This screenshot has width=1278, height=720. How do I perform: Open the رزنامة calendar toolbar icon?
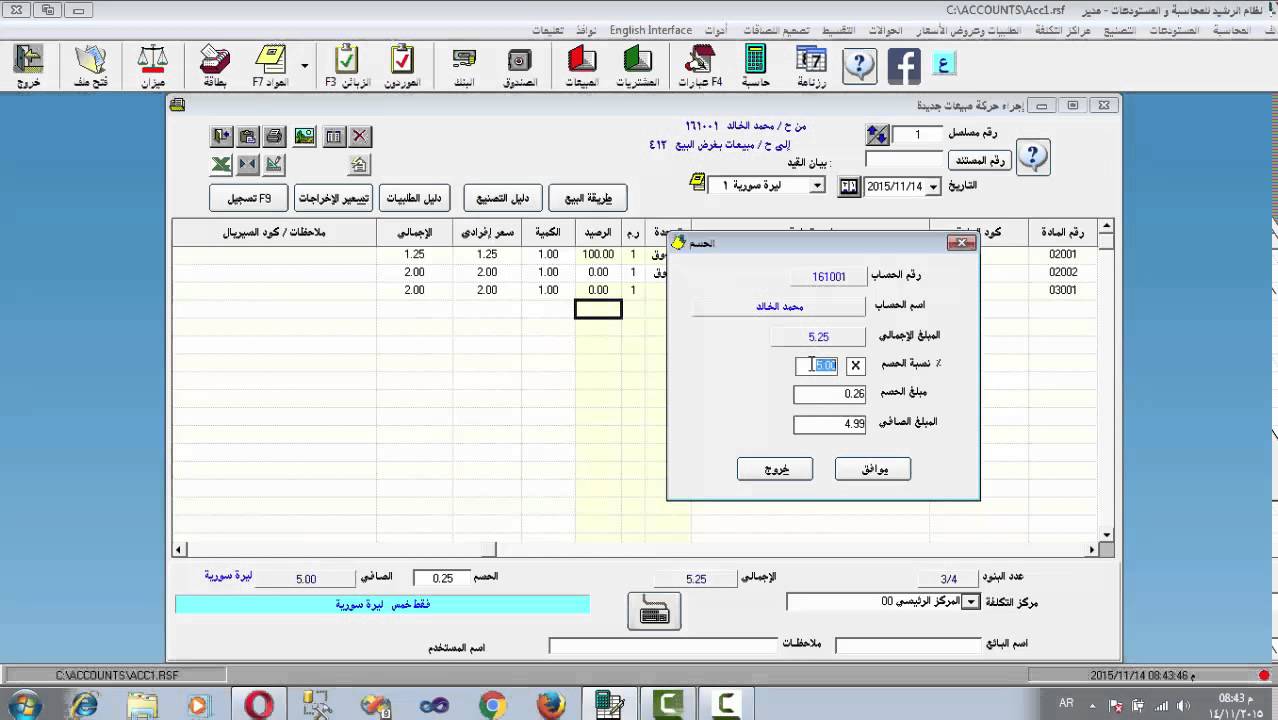pyautogui.click(x=811, y=66)
